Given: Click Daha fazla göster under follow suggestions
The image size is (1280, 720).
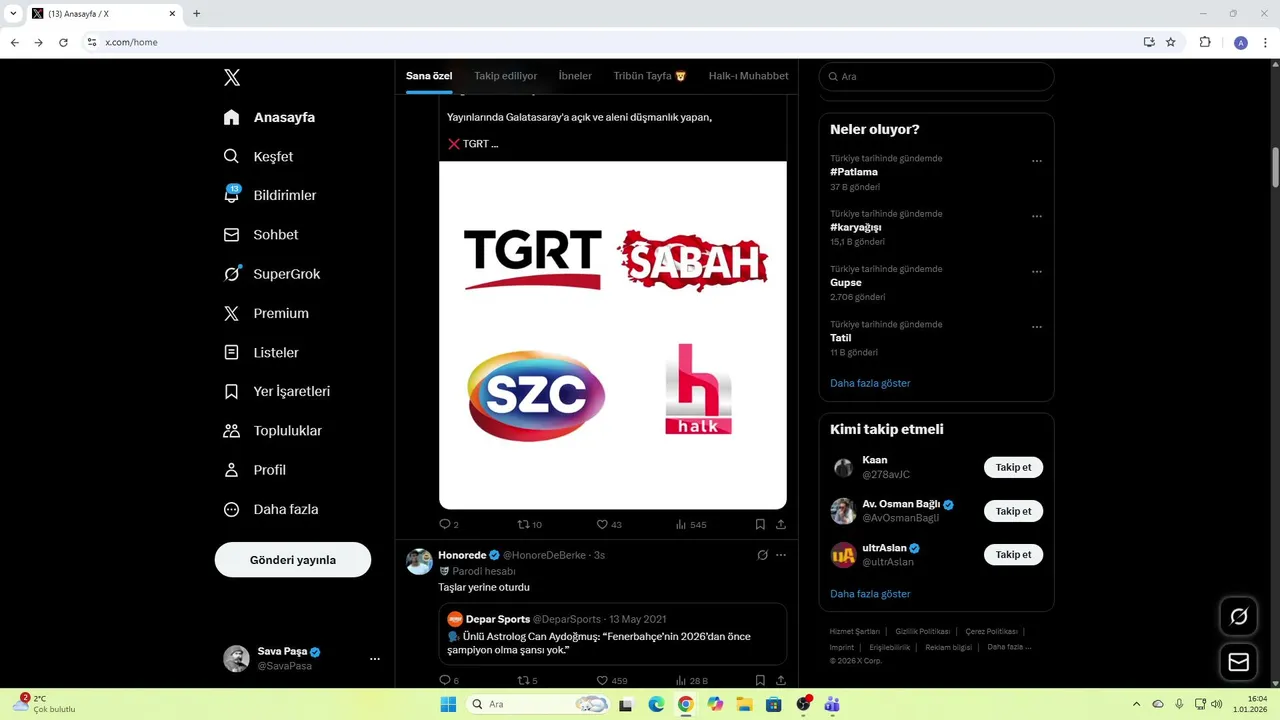Looking at the screenshot, I should tap(870, 594).
